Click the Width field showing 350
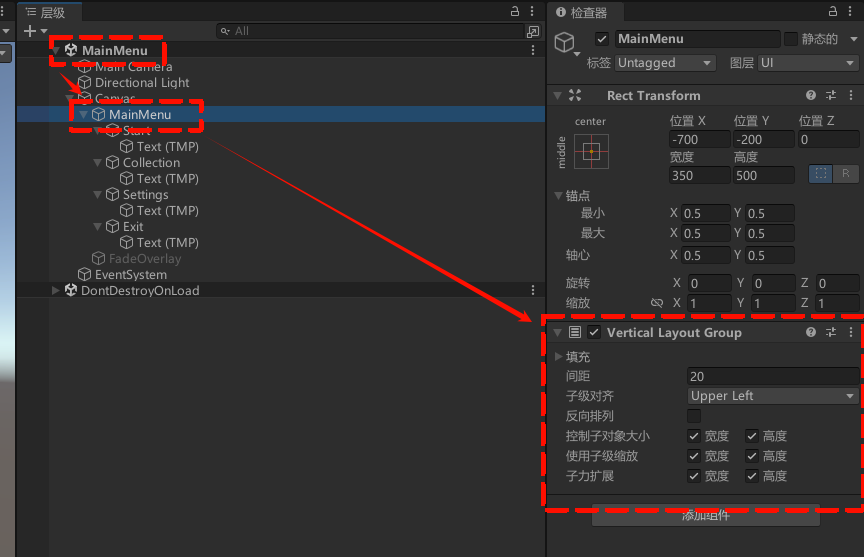 click(699, 175)
